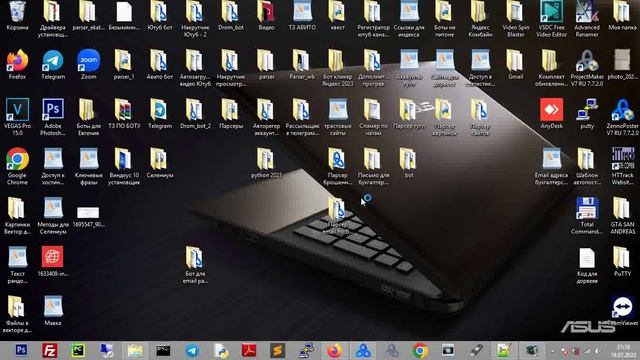This screenshot has height=360, width=640.
Task: Open FileZilla from the taskbar
Action: (x=50, y=350)
